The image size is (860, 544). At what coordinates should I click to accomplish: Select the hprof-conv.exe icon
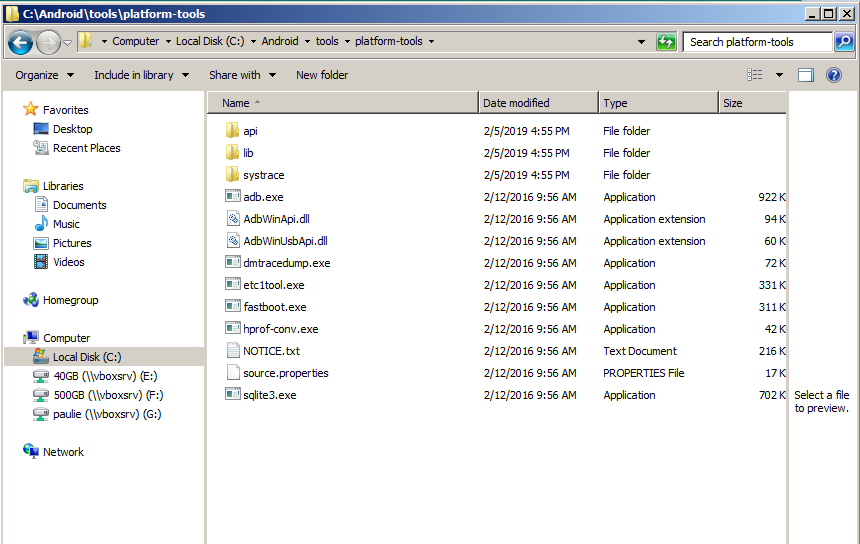pos(233,328)
